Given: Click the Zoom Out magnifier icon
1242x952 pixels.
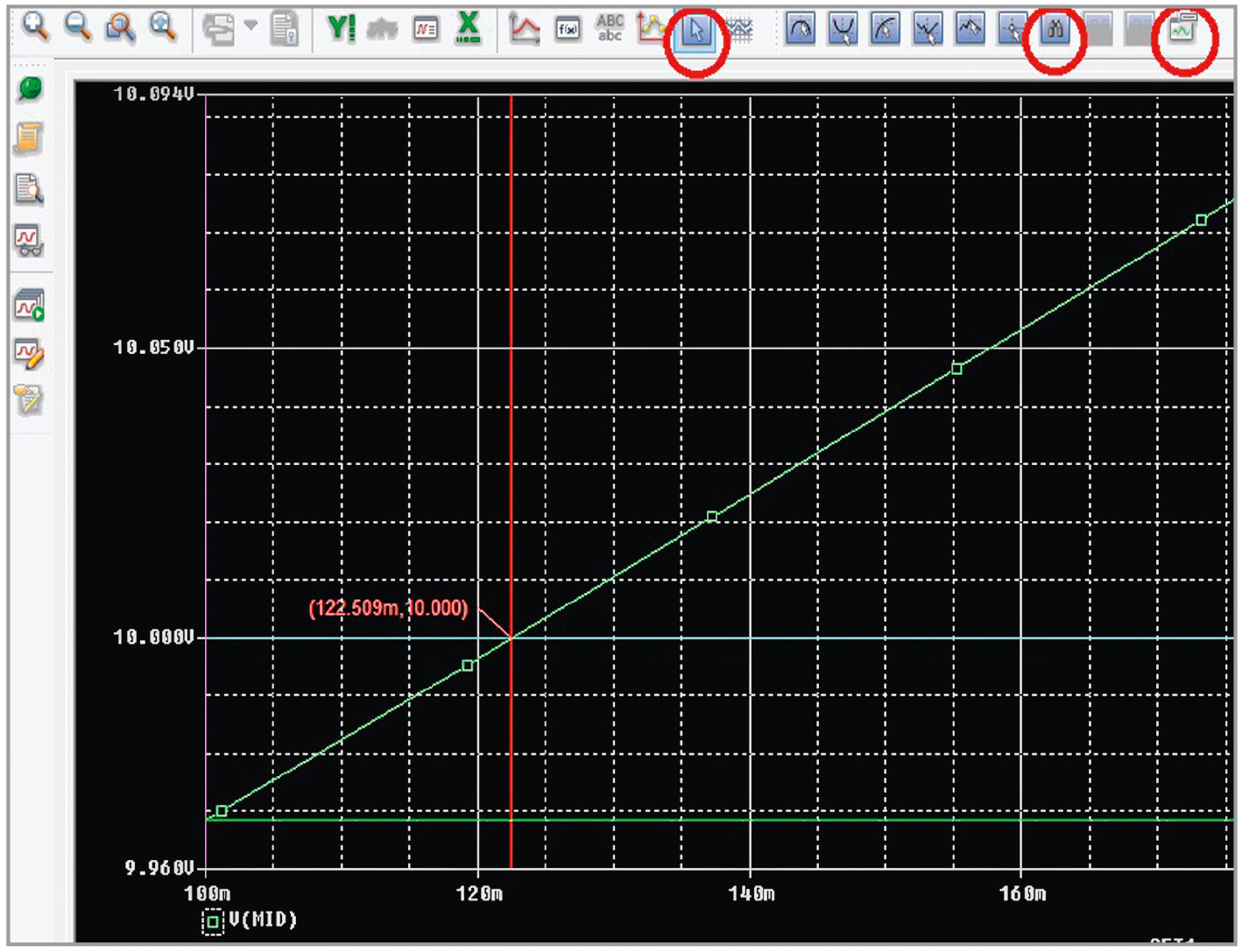Looking at the screenshot, I should [78, 27].
